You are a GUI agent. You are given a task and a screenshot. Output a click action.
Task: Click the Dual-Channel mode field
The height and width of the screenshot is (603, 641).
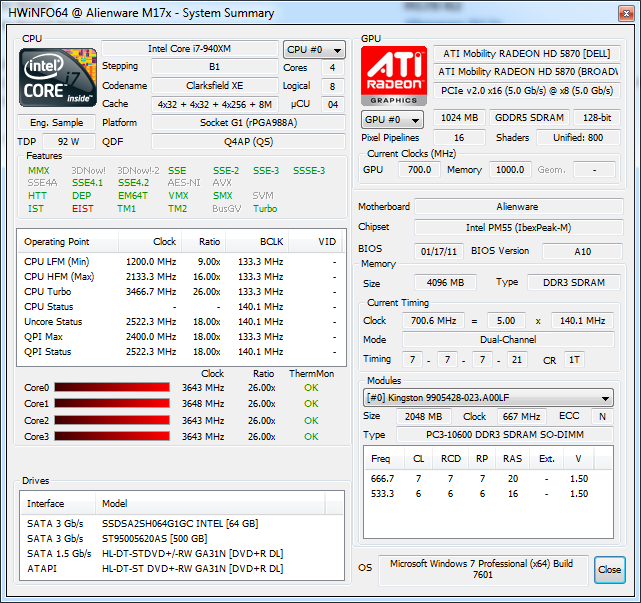pos(508,340)
